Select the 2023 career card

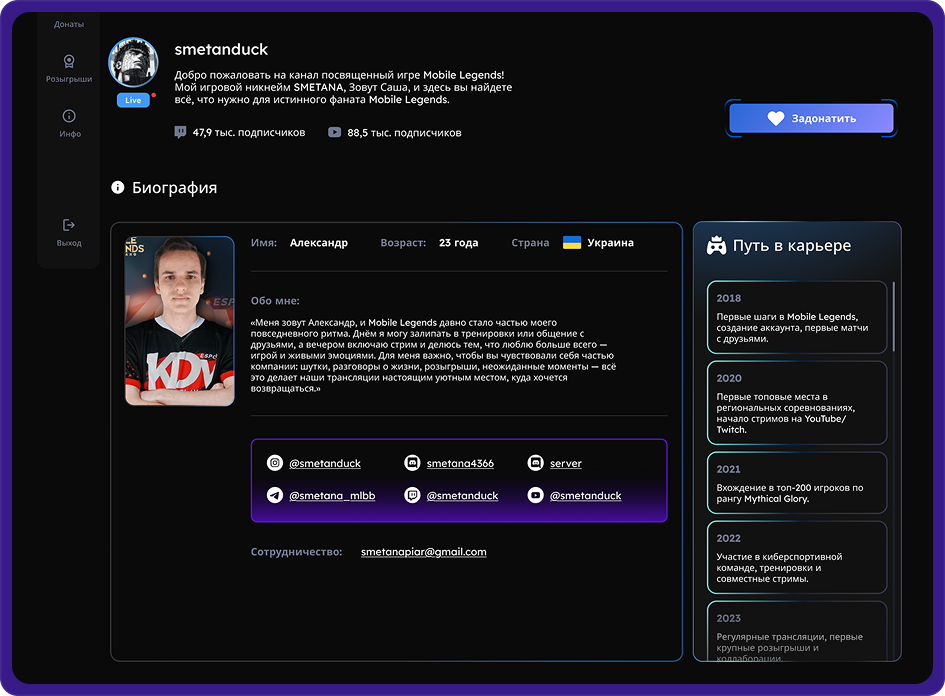pyautogui.click(x=797, y=631)
